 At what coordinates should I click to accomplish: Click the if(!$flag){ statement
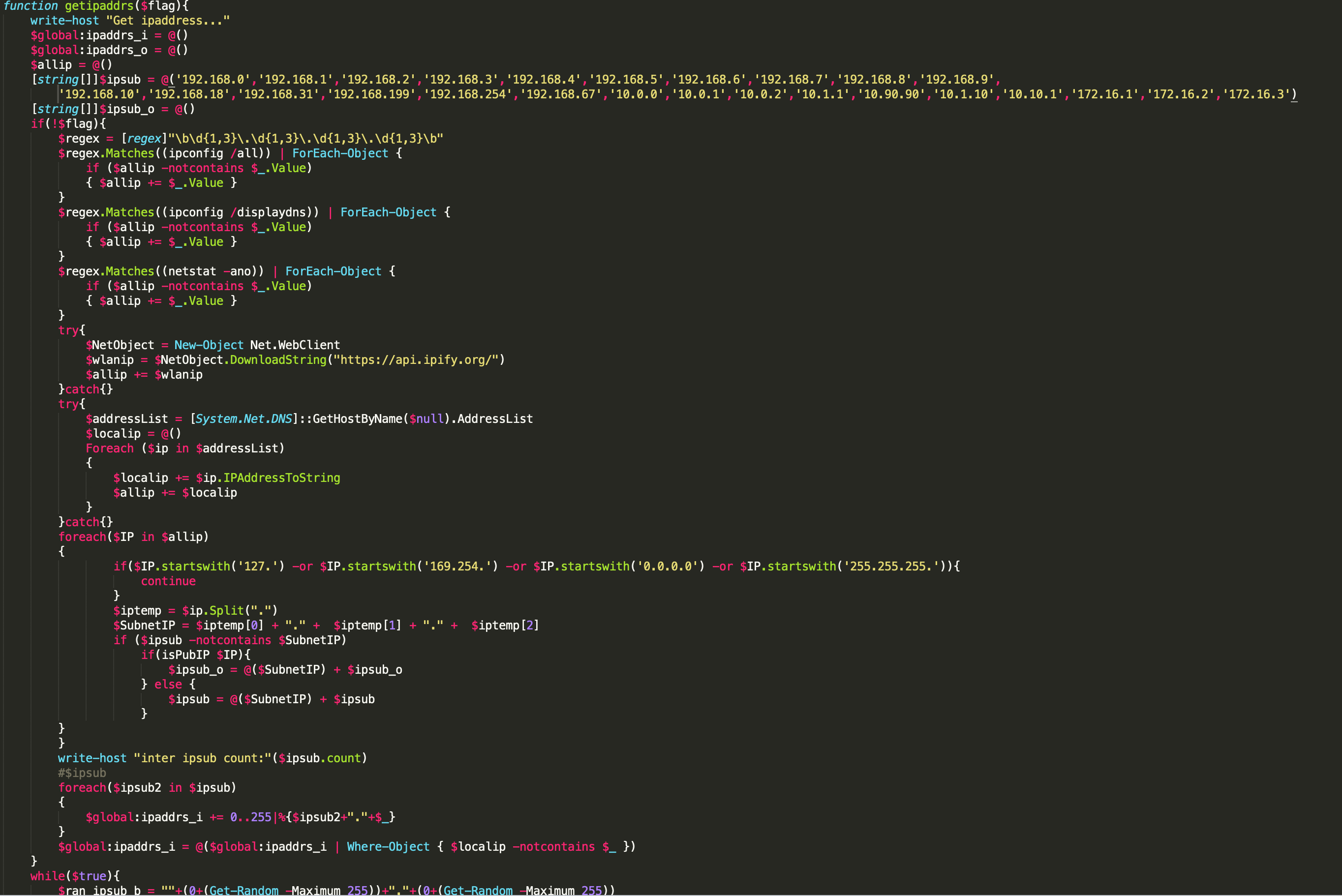click(x=68, y=124)
